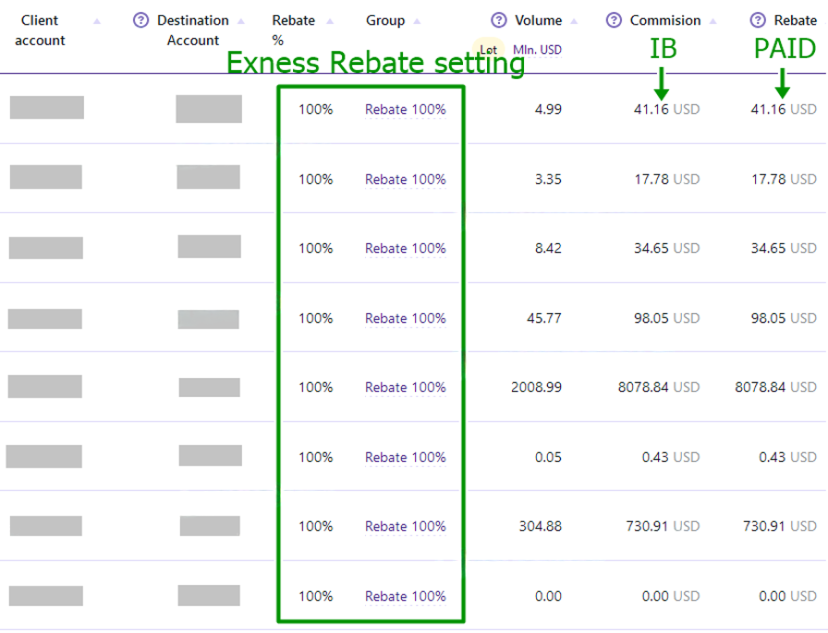Sort by Commision column arrow
The width and height of the screenshot is (828, 633).
(713, 22)
